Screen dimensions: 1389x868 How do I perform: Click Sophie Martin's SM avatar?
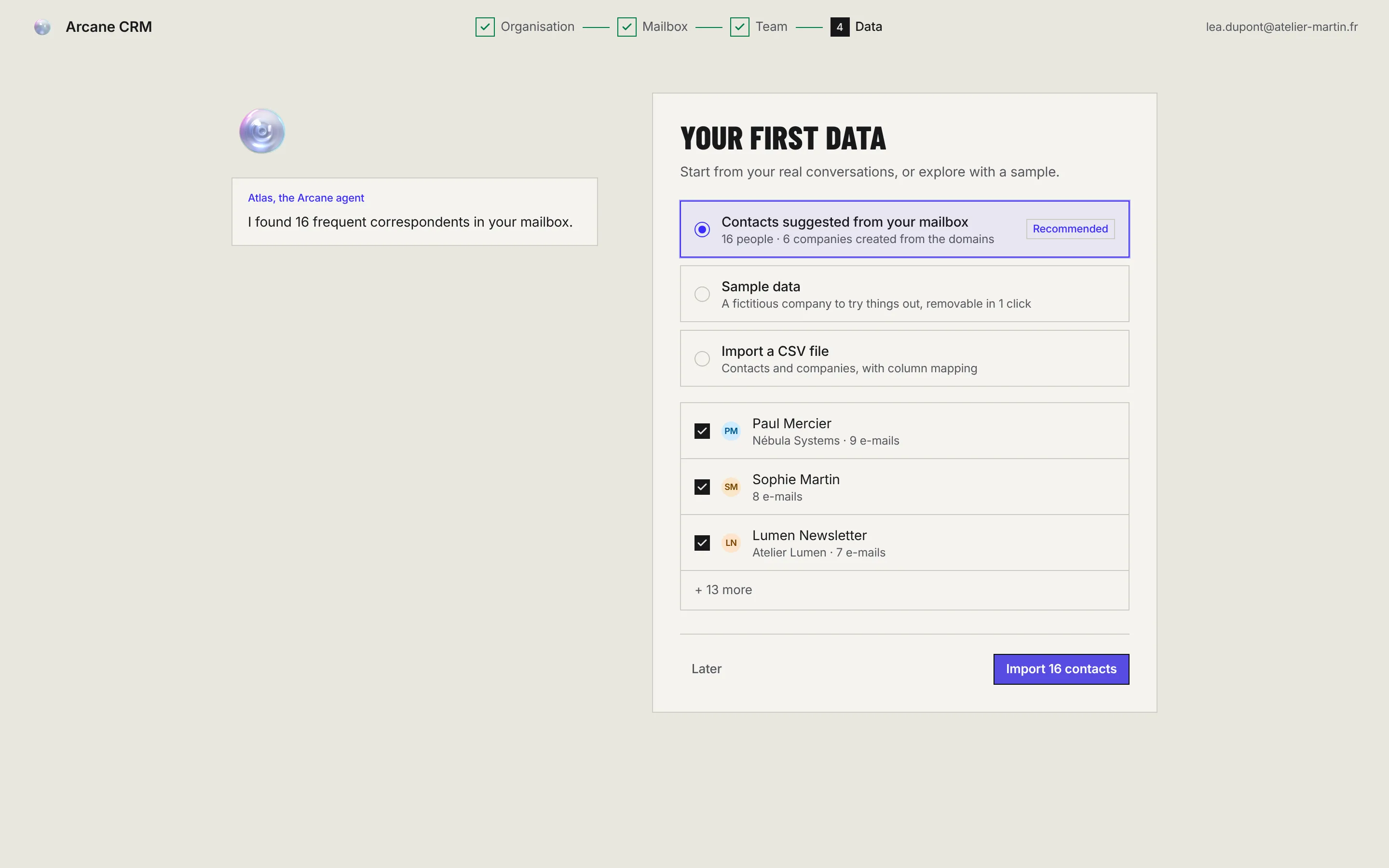(731, 487)
